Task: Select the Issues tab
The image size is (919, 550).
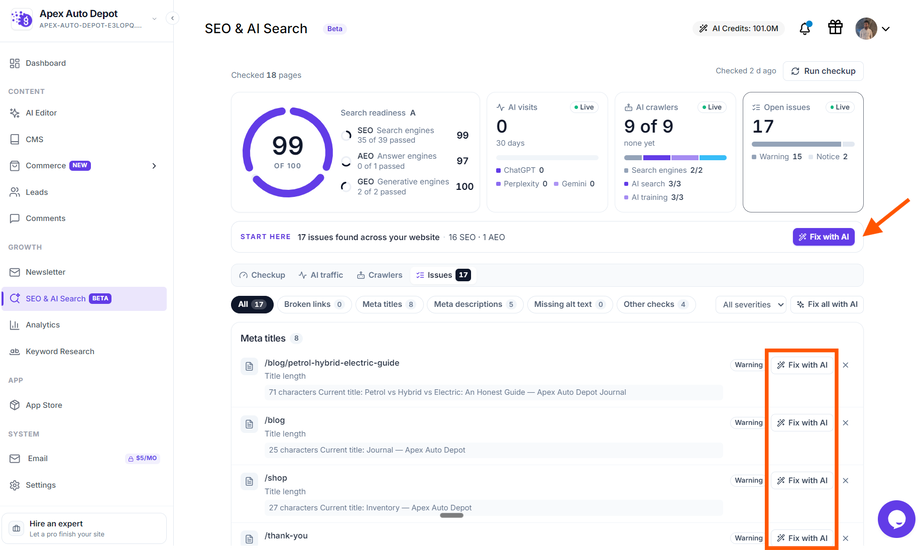Action: [x=443, y=275]
